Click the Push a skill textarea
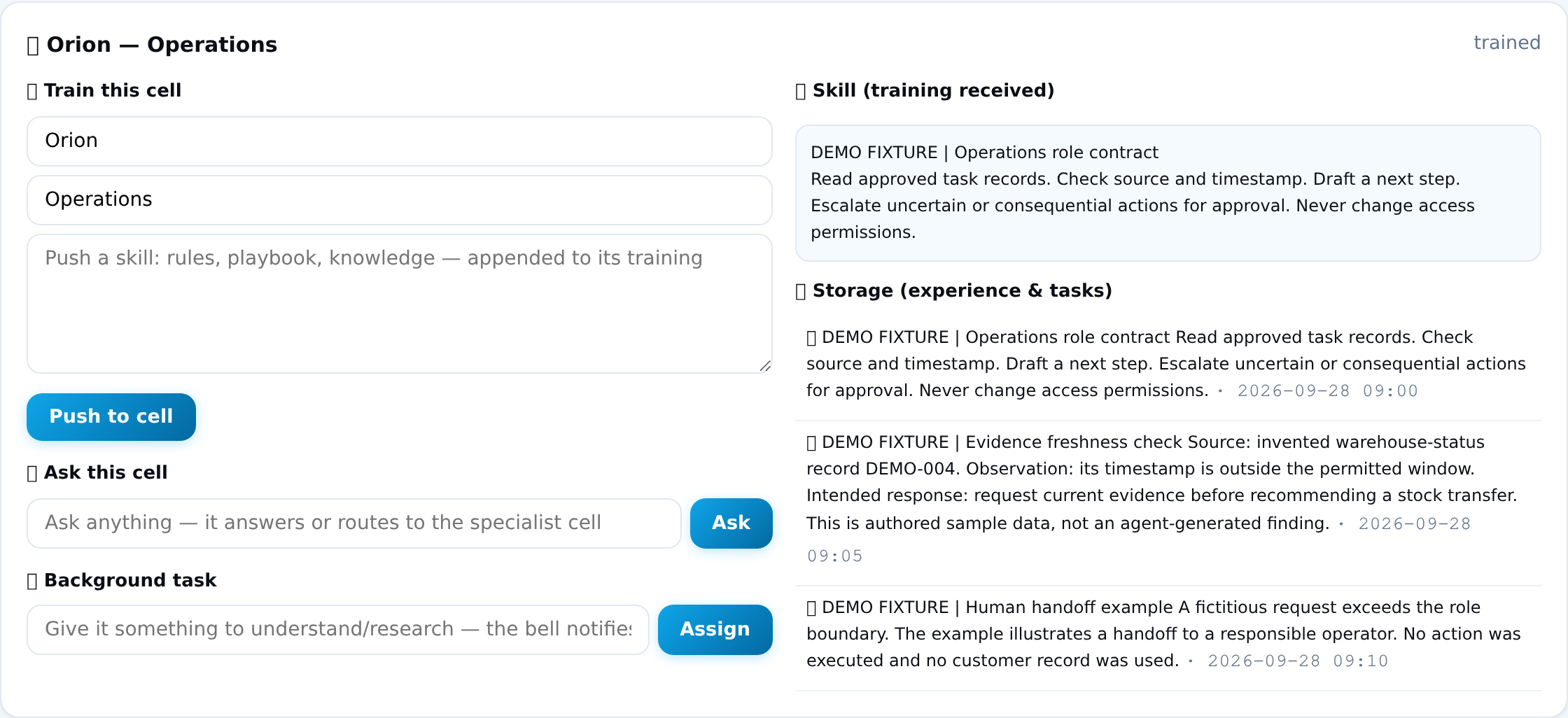The width and height of the screenshot is (1568, 718). (x=400, y=303)
